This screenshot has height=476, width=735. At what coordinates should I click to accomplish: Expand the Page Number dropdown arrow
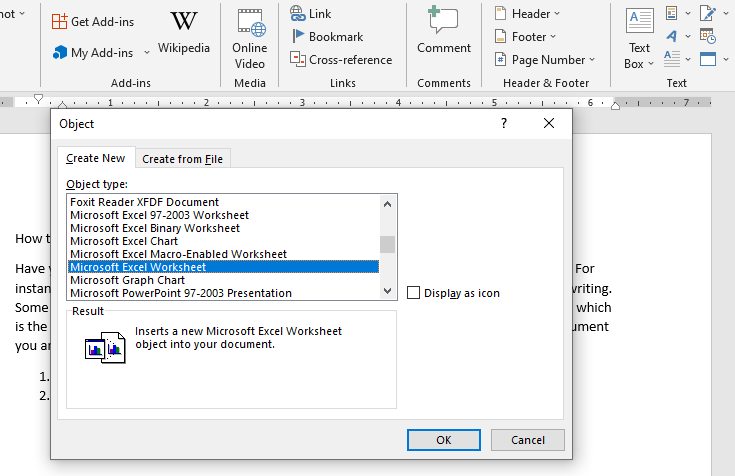pyautogui.click(x=592, y=60)
